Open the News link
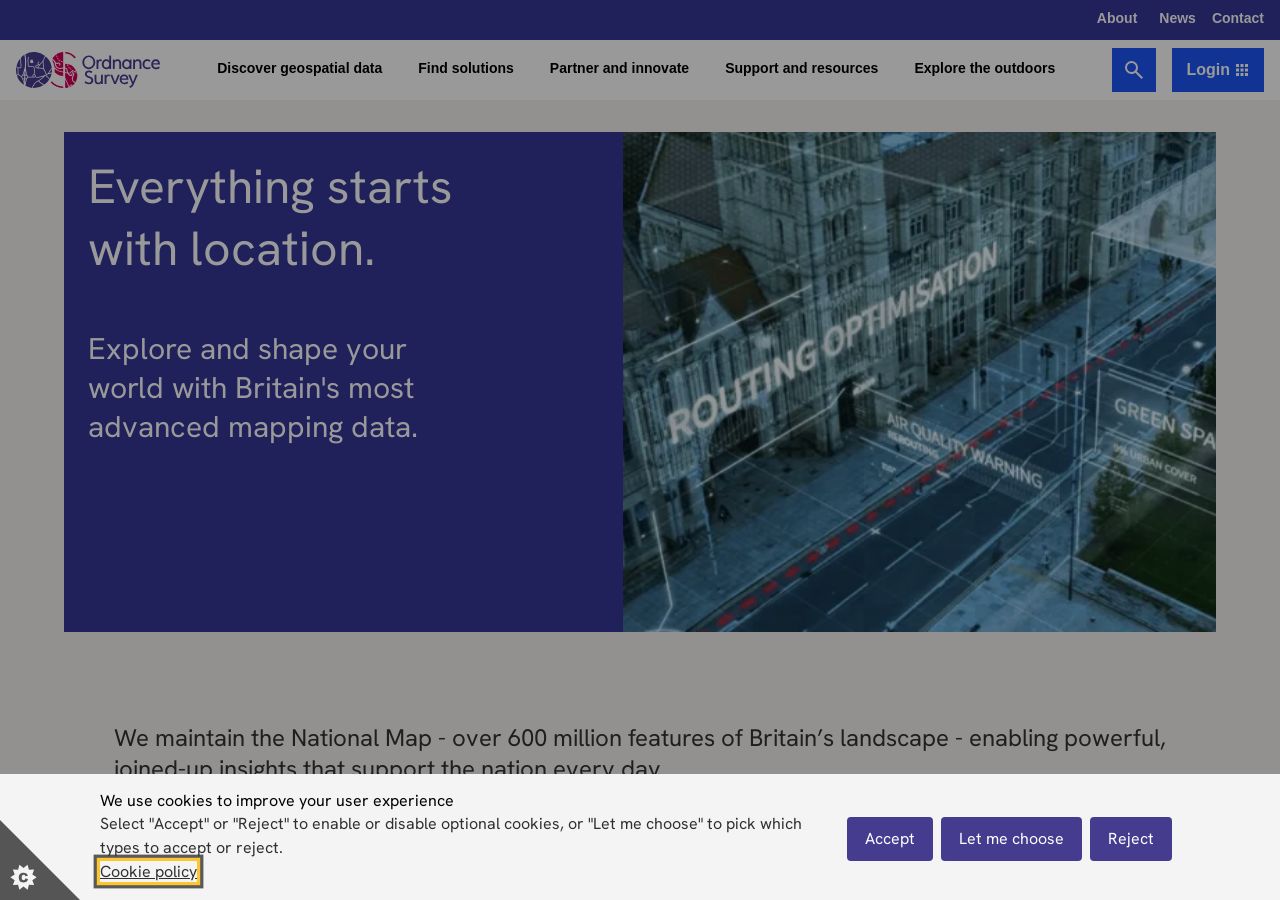The image size is (1280, 900). (x=1177, y=18)
